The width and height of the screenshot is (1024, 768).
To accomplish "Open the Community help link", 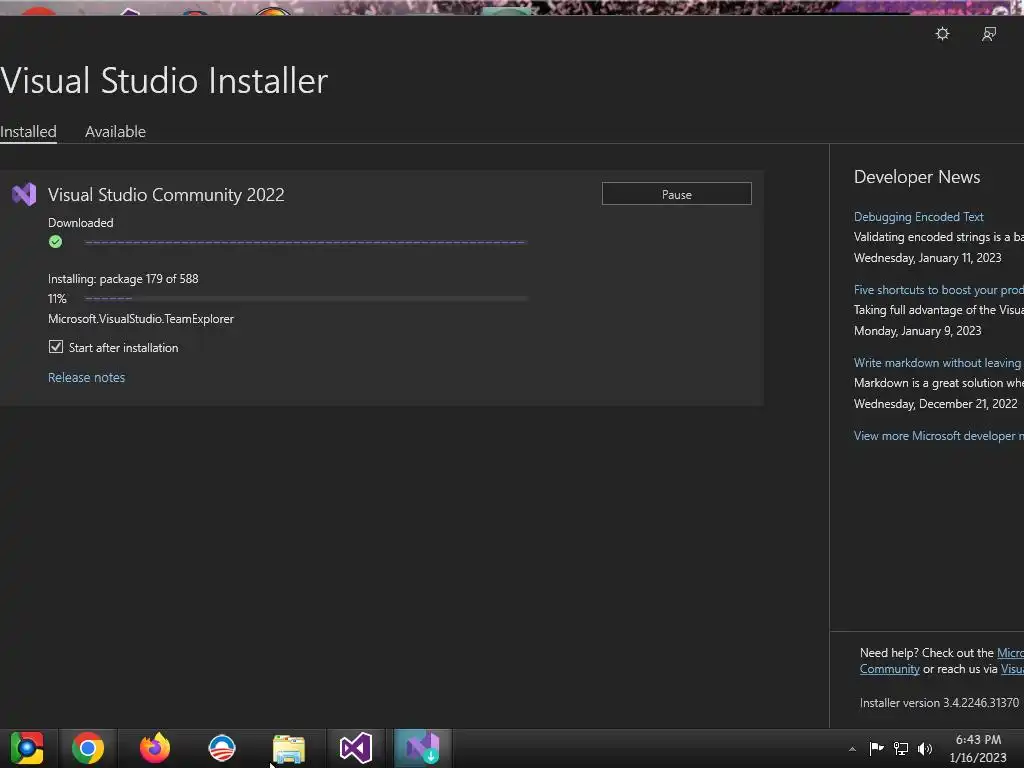I will coord(889,669).
